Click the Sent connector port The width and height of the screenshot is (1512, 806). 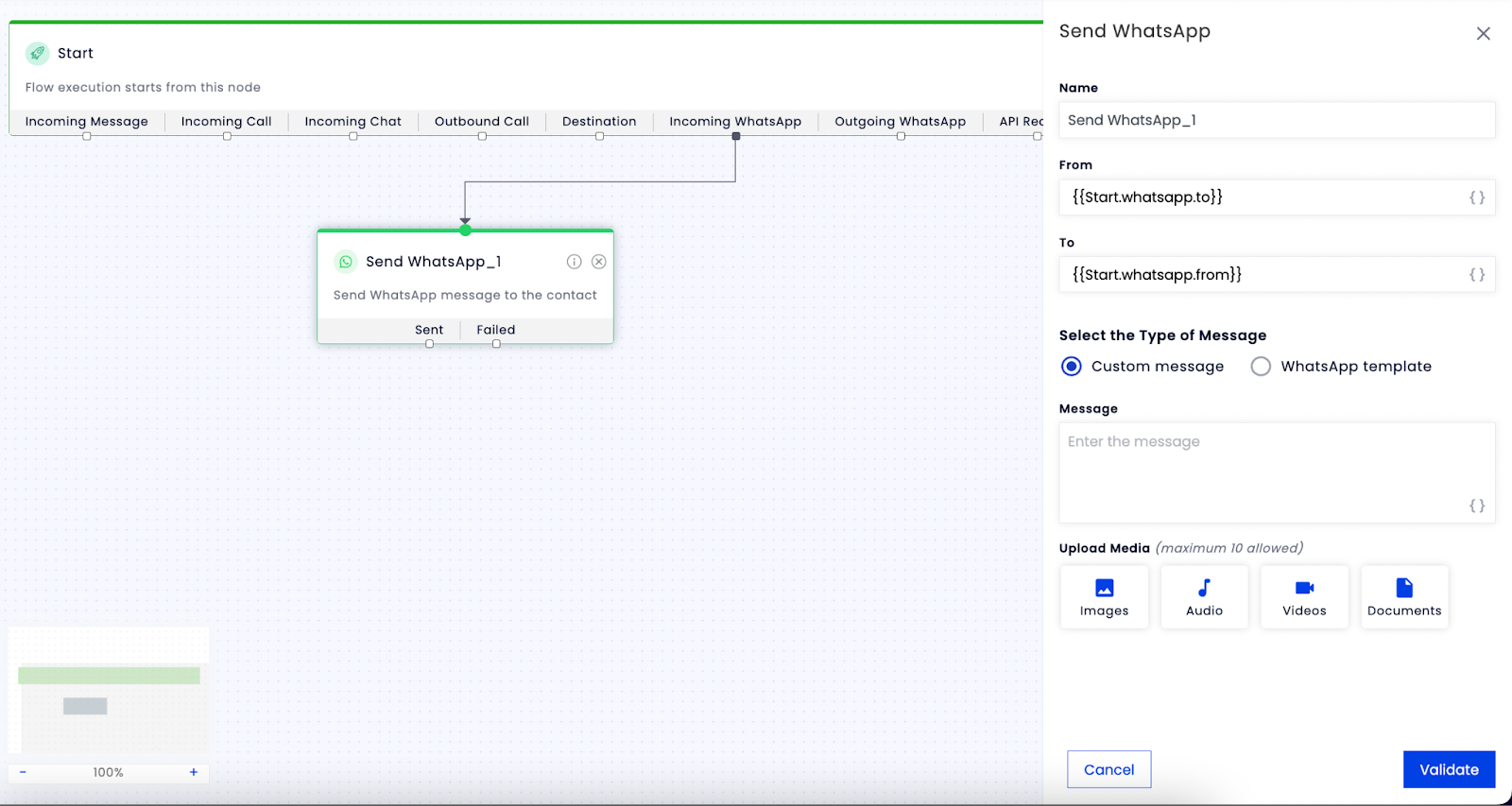point(430,344)
